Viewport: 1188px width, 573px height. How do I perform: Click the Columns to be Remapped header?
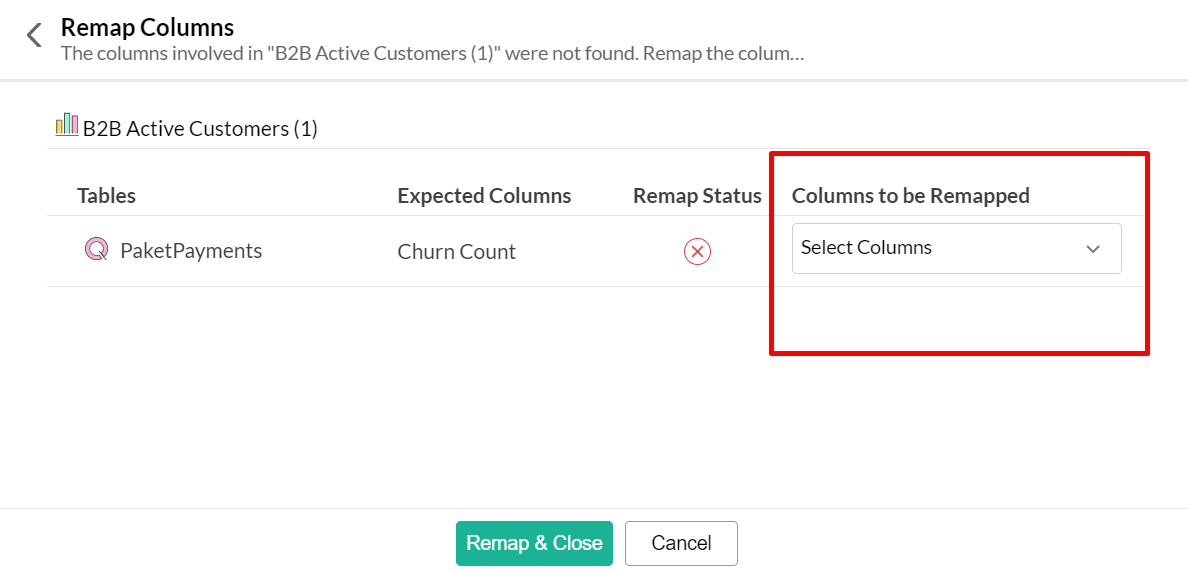click(x=910, y=196)
